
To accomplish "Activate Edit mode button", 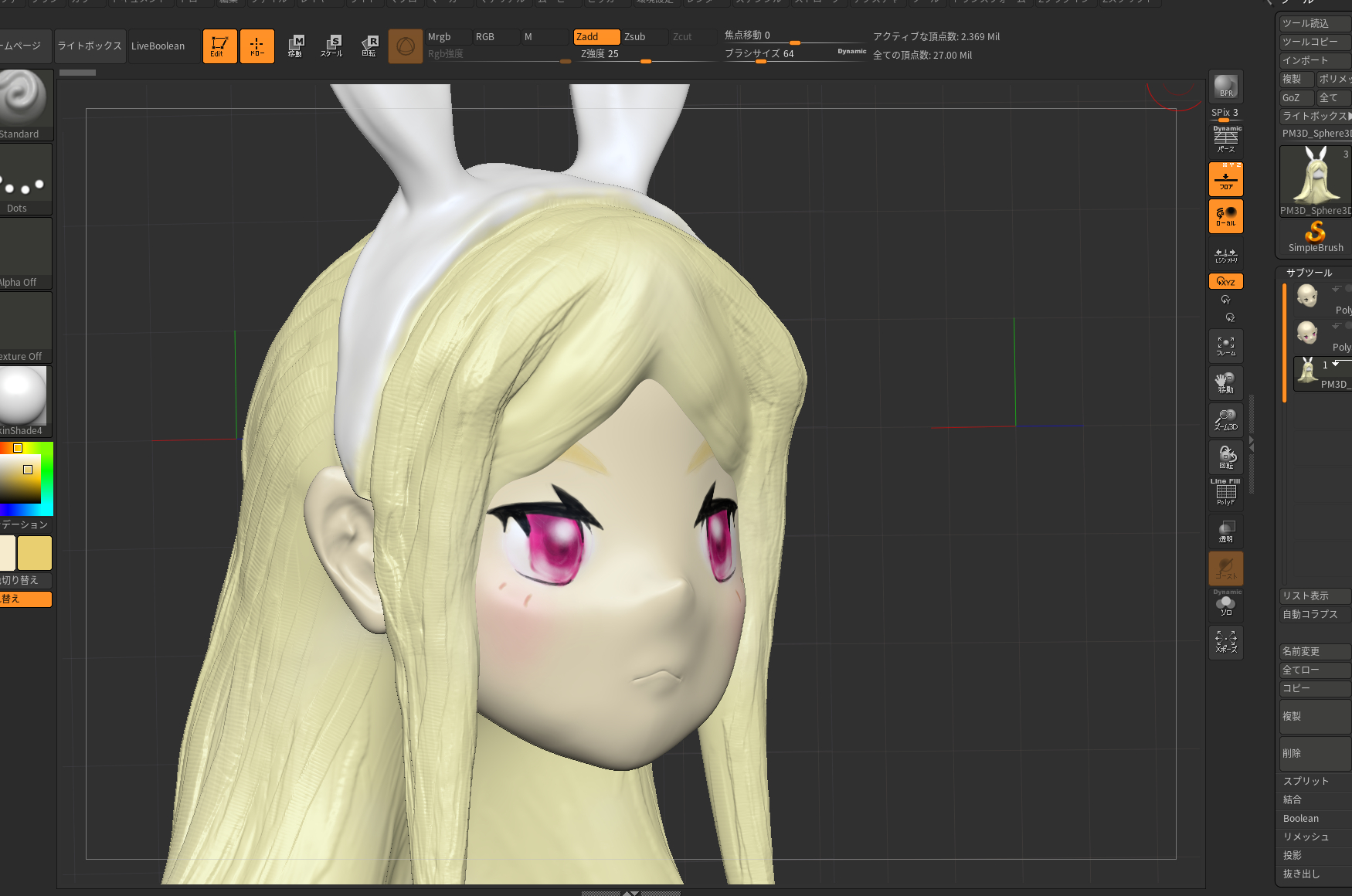I will click(x=219, y=46).
